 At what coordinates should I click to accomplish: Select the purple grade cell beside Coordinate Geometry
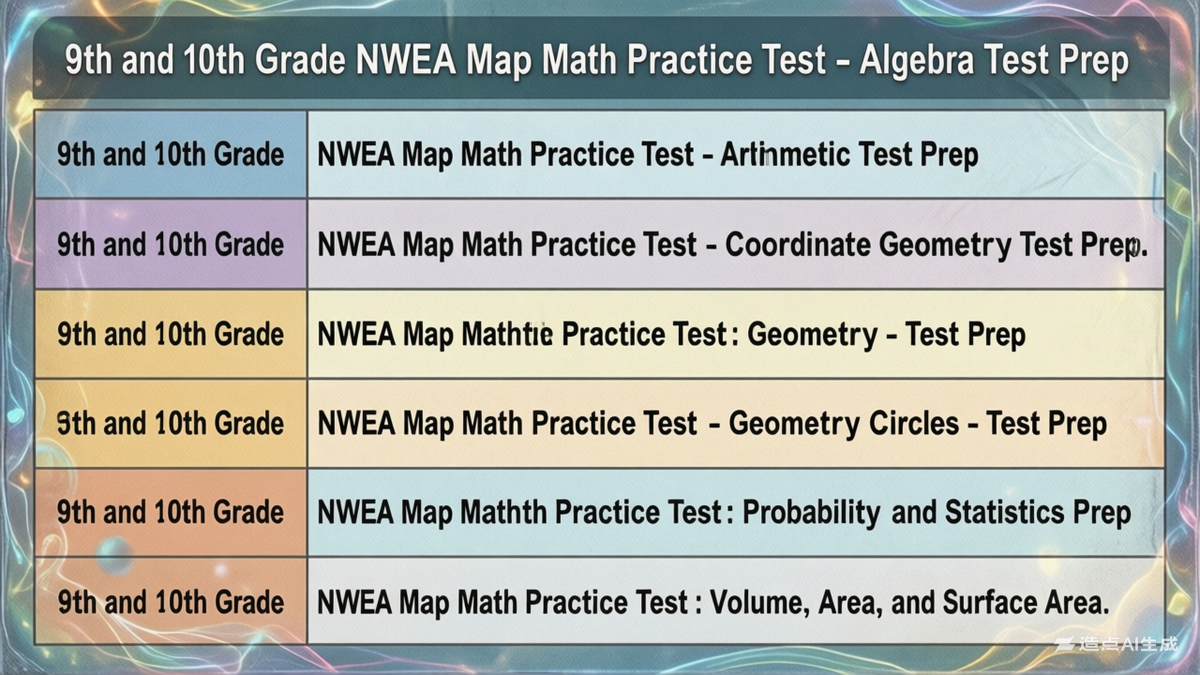171,245
